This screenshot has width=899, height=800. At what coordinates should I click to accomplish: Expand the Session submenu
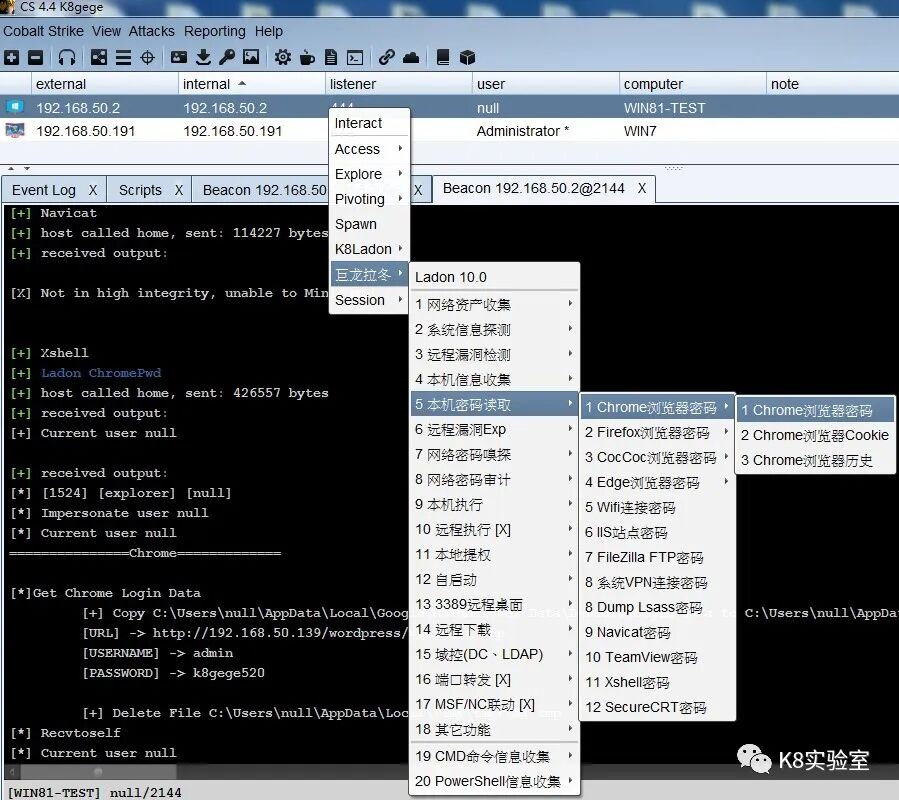click(369, 300)
